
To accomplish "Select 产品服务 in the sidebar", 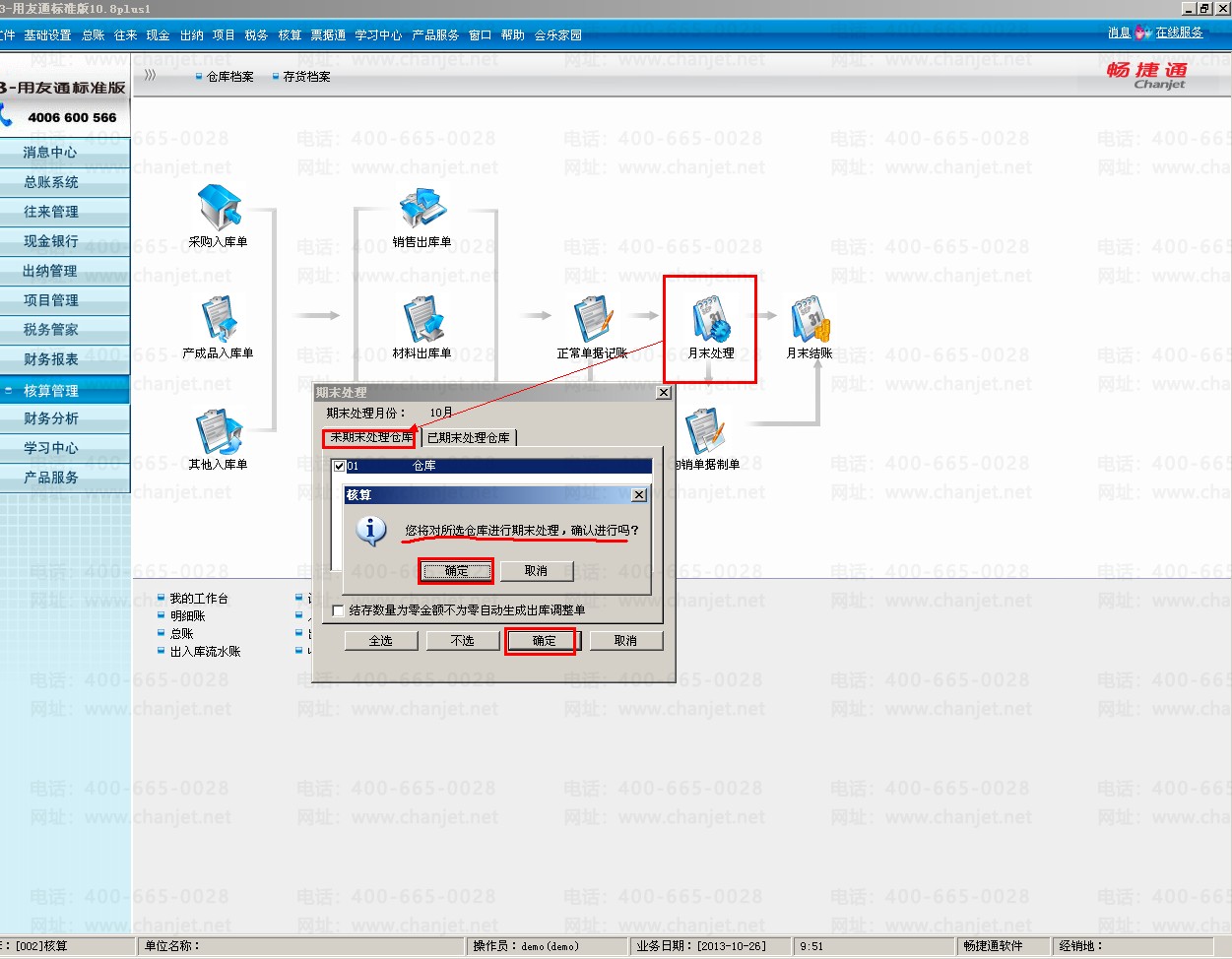I will pos(65,479).
